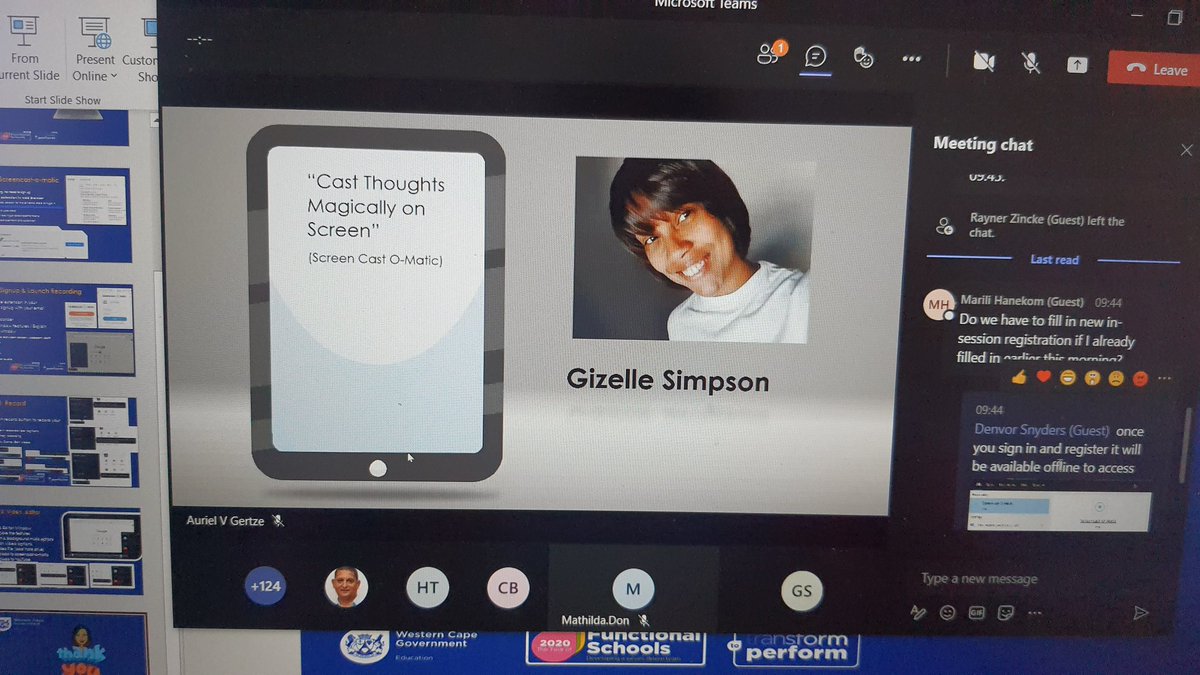The height and width of the screenshot is (675, 1200).
Task: Hide the meeting chat panel
Action: (x=1186, y=149)
